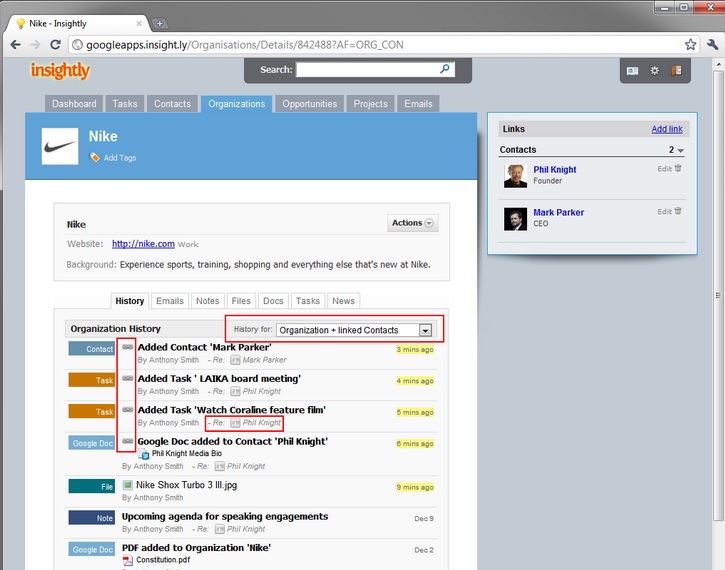
Task: Select the History sub-tab
Action: 129,301
